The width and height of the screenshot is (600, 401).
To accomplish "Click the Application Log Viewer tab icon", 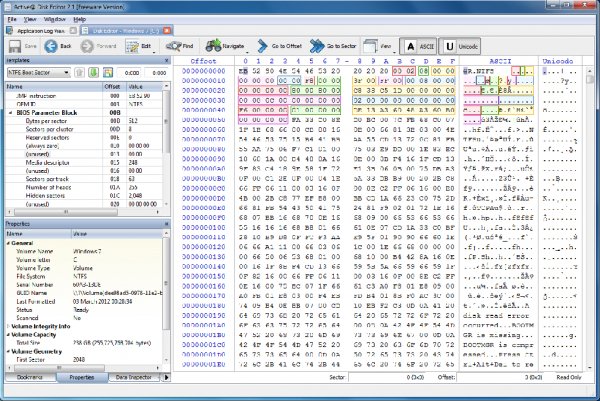I will pyautogui.click(x=10, y=31).
